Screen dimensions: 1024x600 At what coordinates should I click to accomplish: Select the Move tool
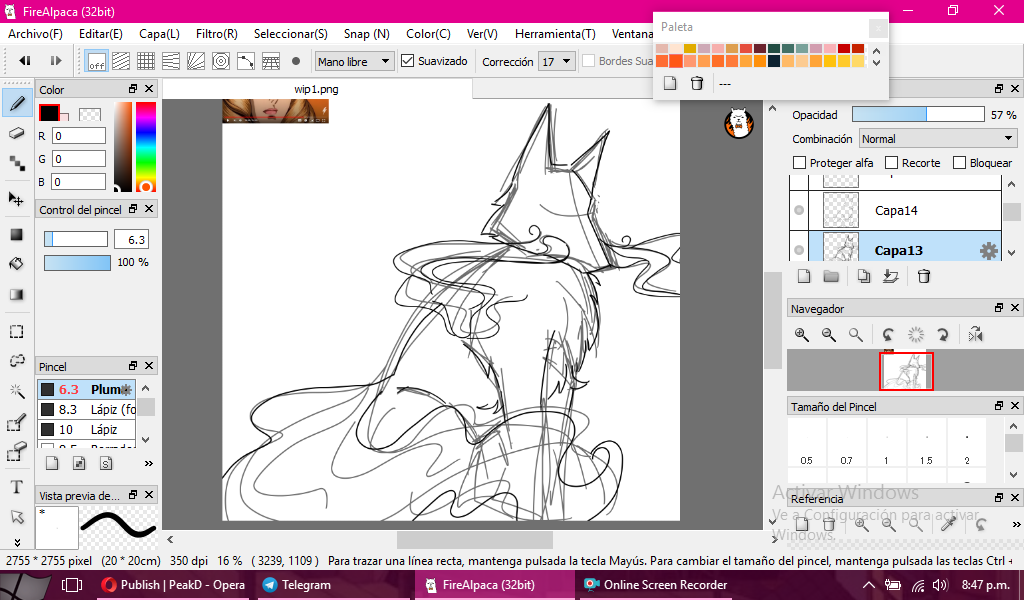[17, 198]
